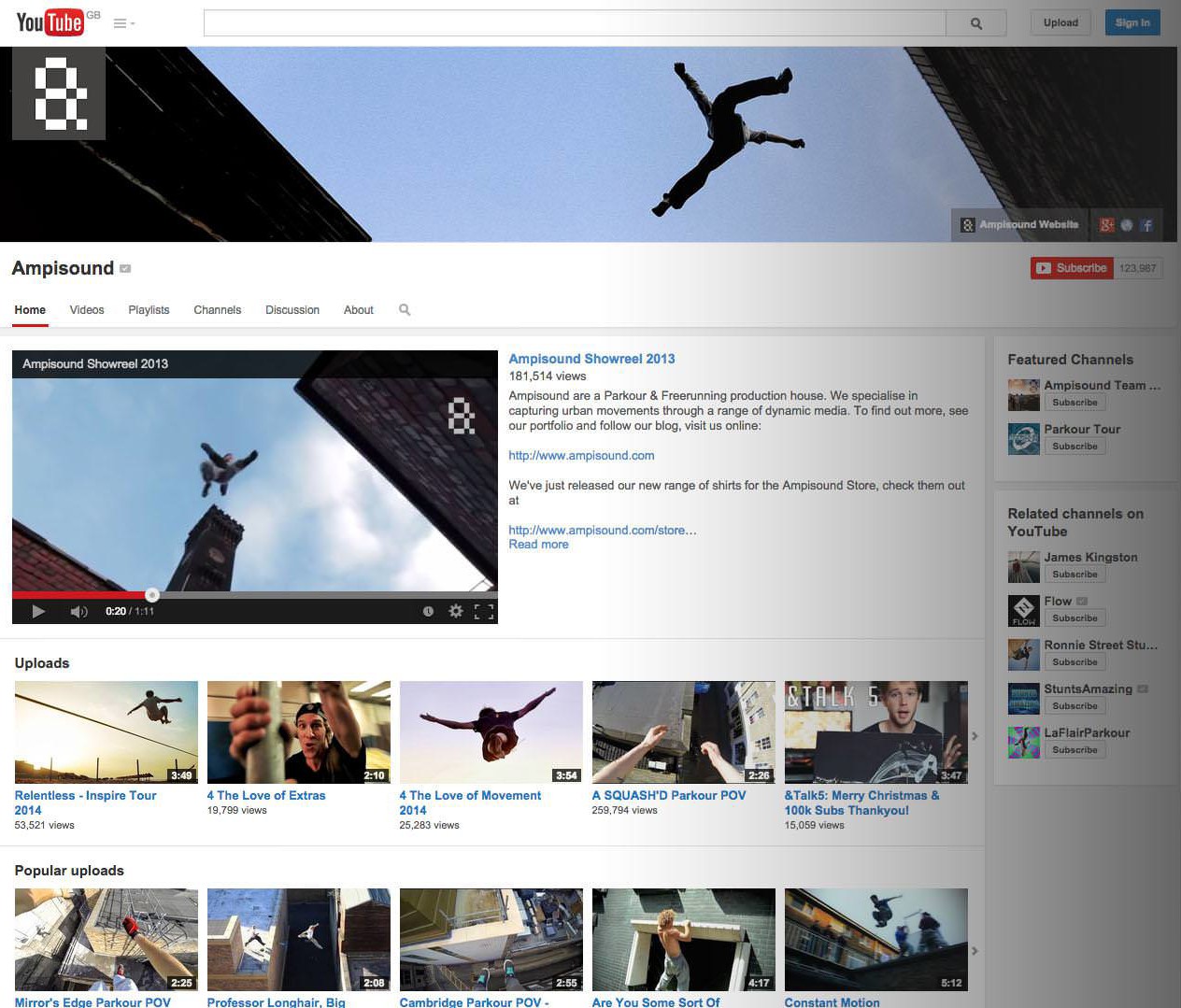Open the Home tab
This screenshot has width=1181, height=1008.
(x=30, y=310)
